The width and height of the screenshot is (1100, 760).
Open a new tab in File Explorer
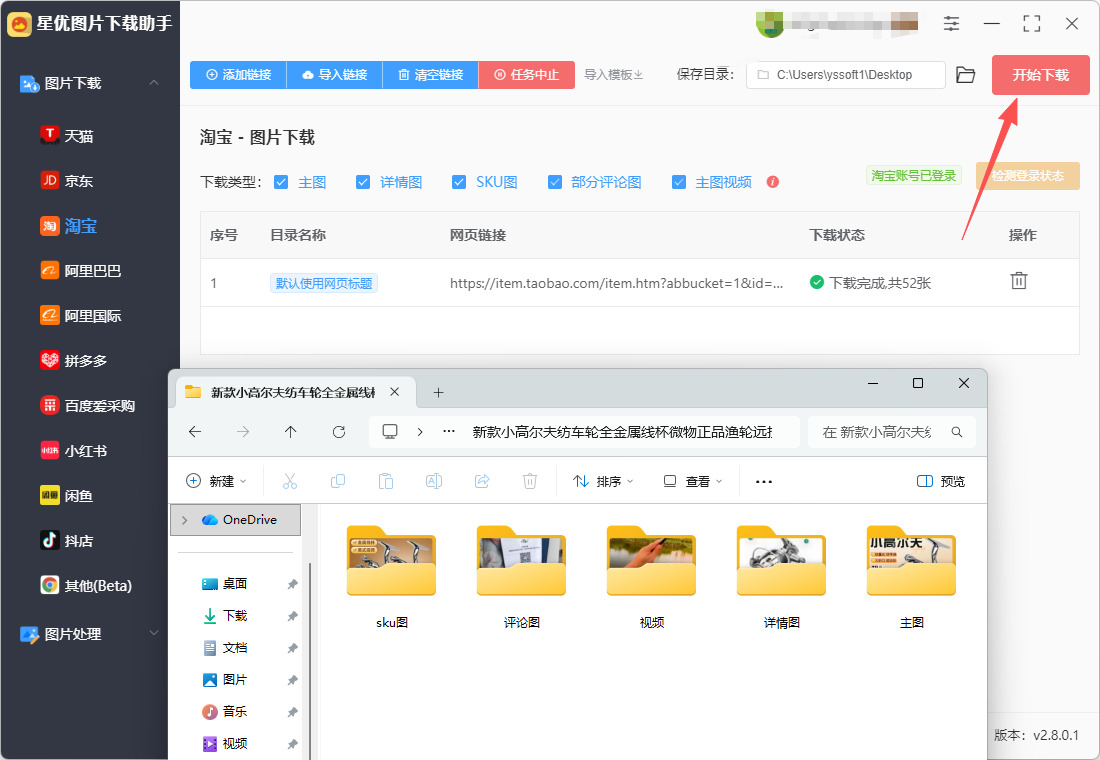pos(438,392)
